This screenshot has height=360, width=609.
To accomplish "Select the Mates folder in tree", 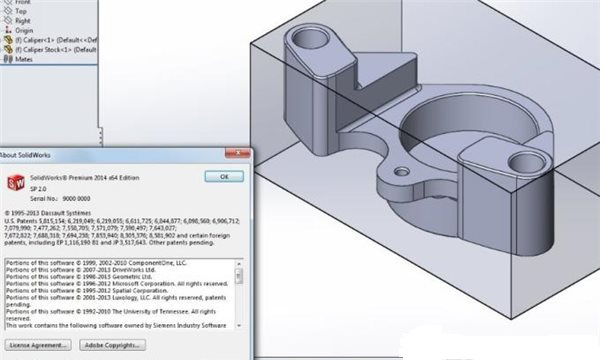I will pyautogui.click(x=24, y=59).
